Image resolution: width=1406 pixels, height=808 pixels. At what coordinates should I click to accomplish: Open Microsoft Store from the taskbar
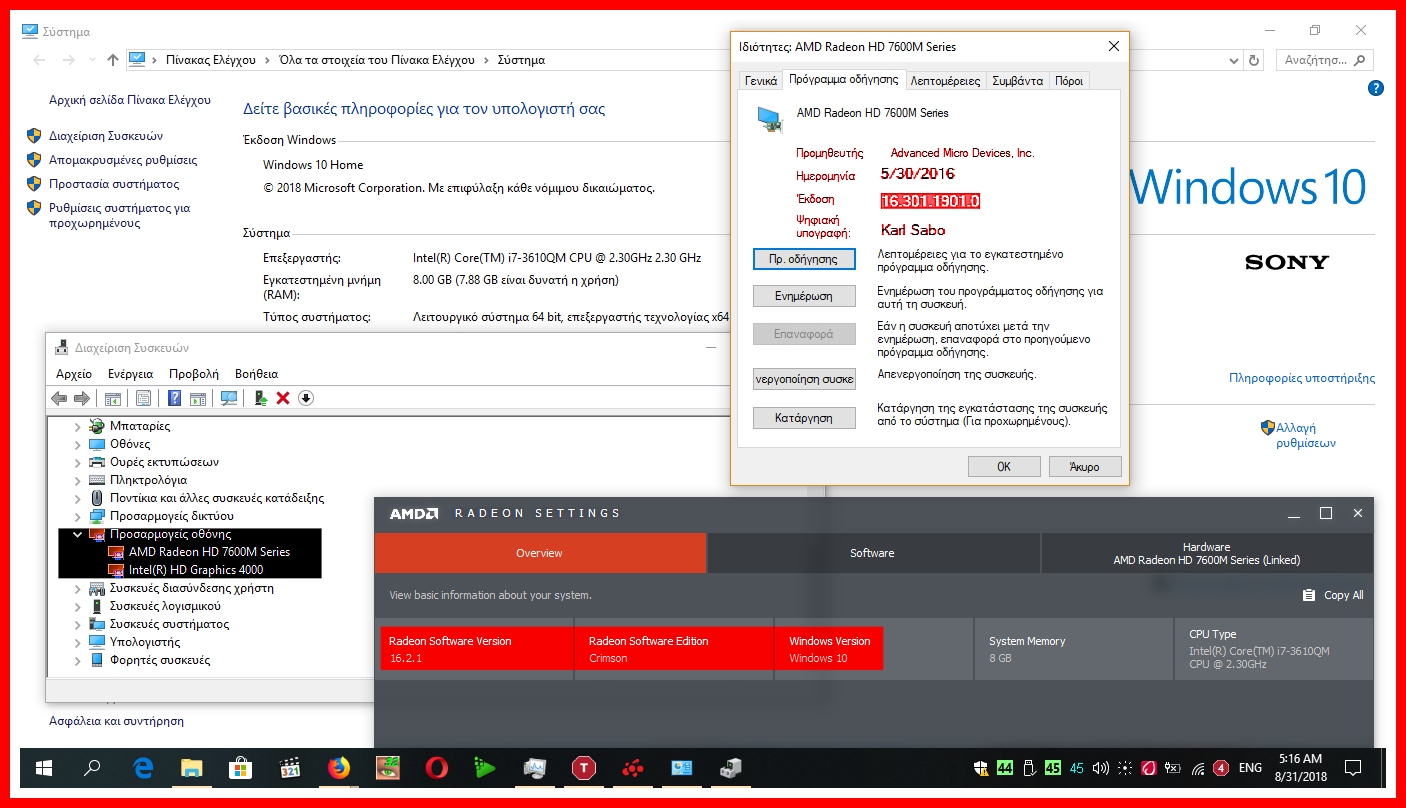point(240,768)
